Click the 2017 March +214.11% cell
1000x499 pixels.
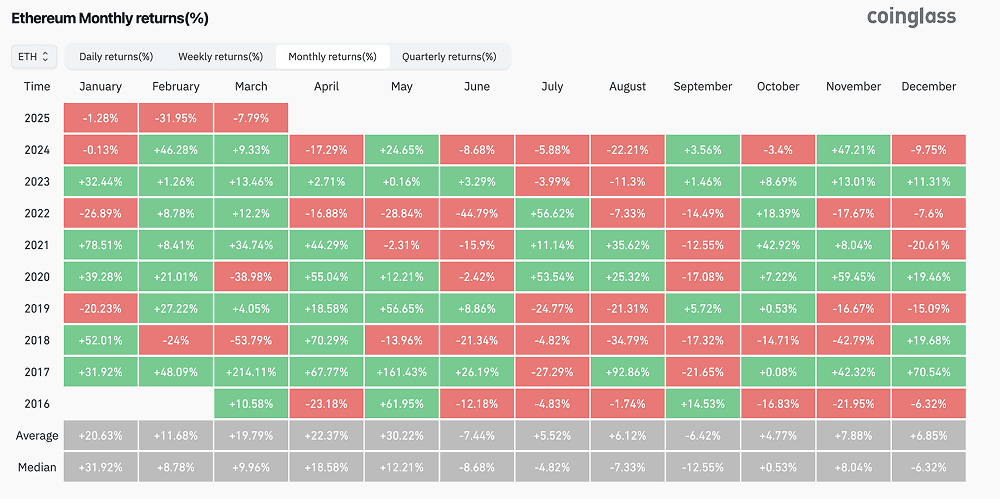coord(251,374)
